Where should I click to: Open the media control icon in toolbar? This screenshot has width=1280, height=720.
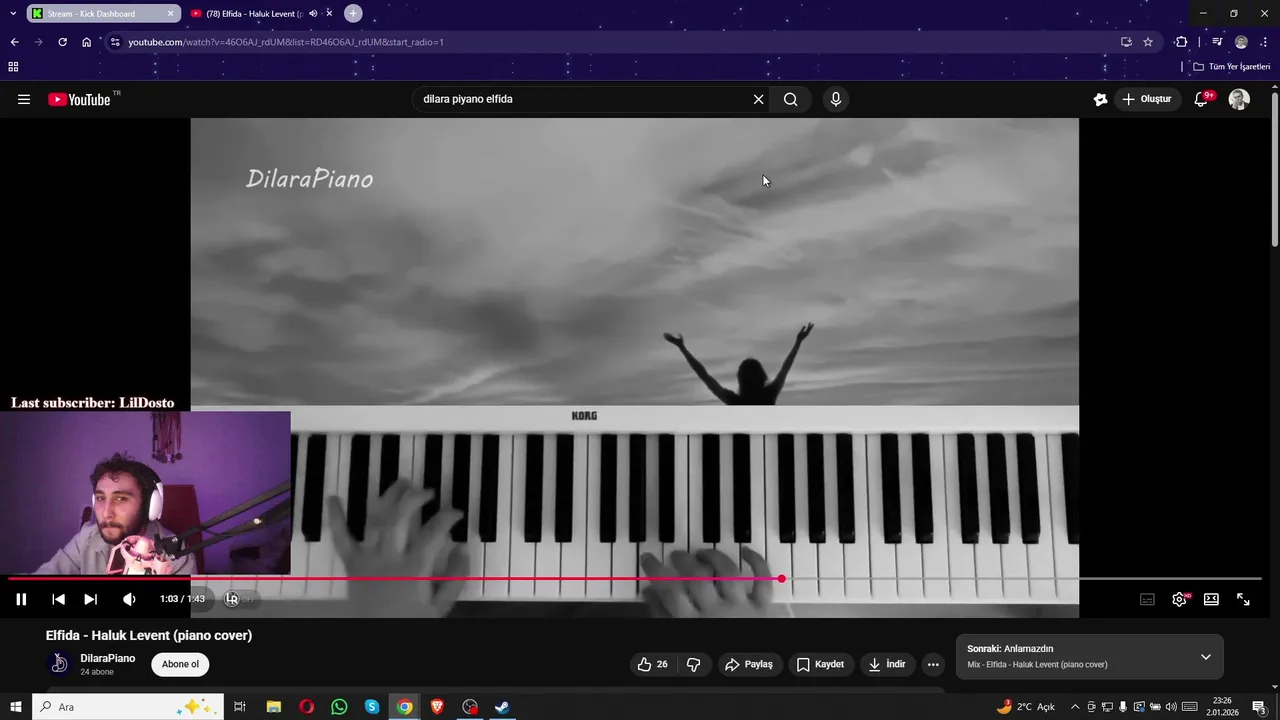[x=1217, y=42]
